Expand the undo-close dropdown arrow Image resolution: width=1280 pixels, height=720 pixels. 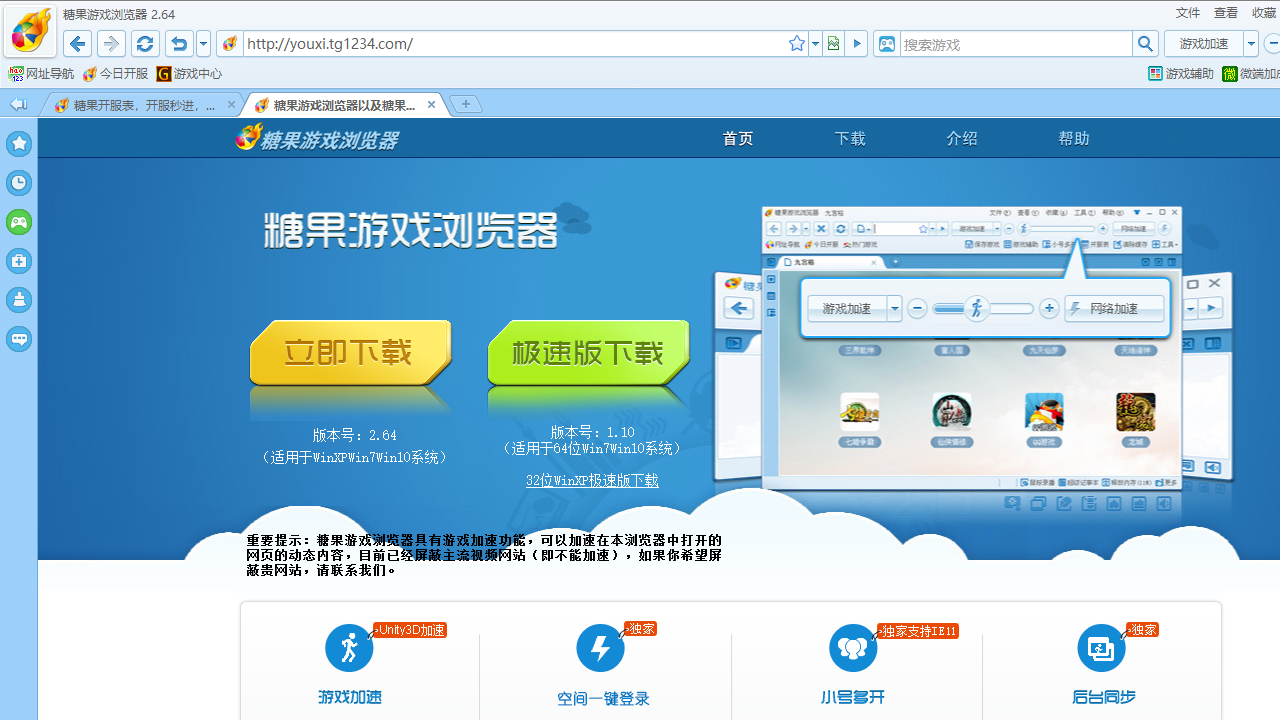pos(204,44)
